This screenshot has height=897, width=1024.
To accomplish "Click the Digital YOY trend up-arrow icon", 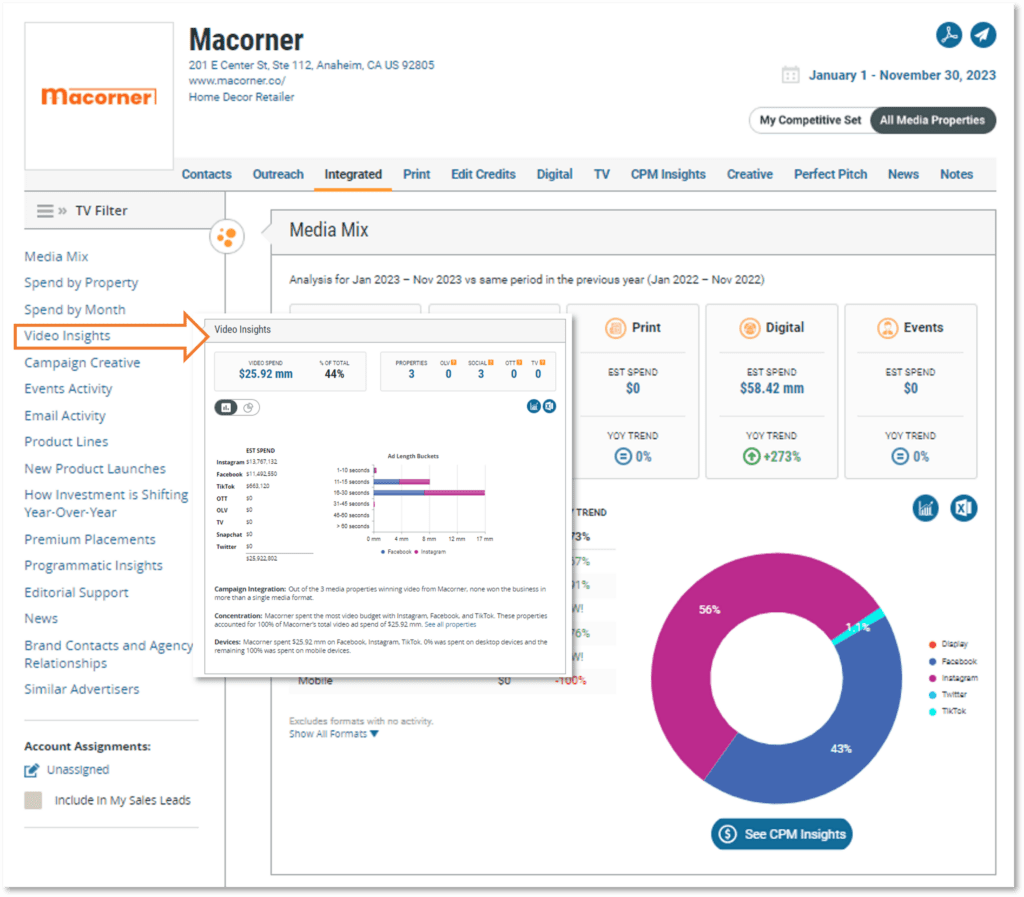I will pos(752,456).
